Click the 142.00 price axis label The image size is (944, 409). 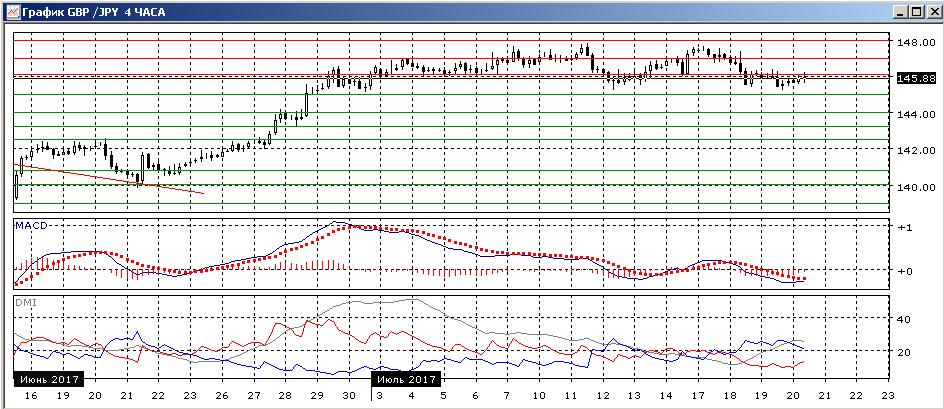pos(917,150)
